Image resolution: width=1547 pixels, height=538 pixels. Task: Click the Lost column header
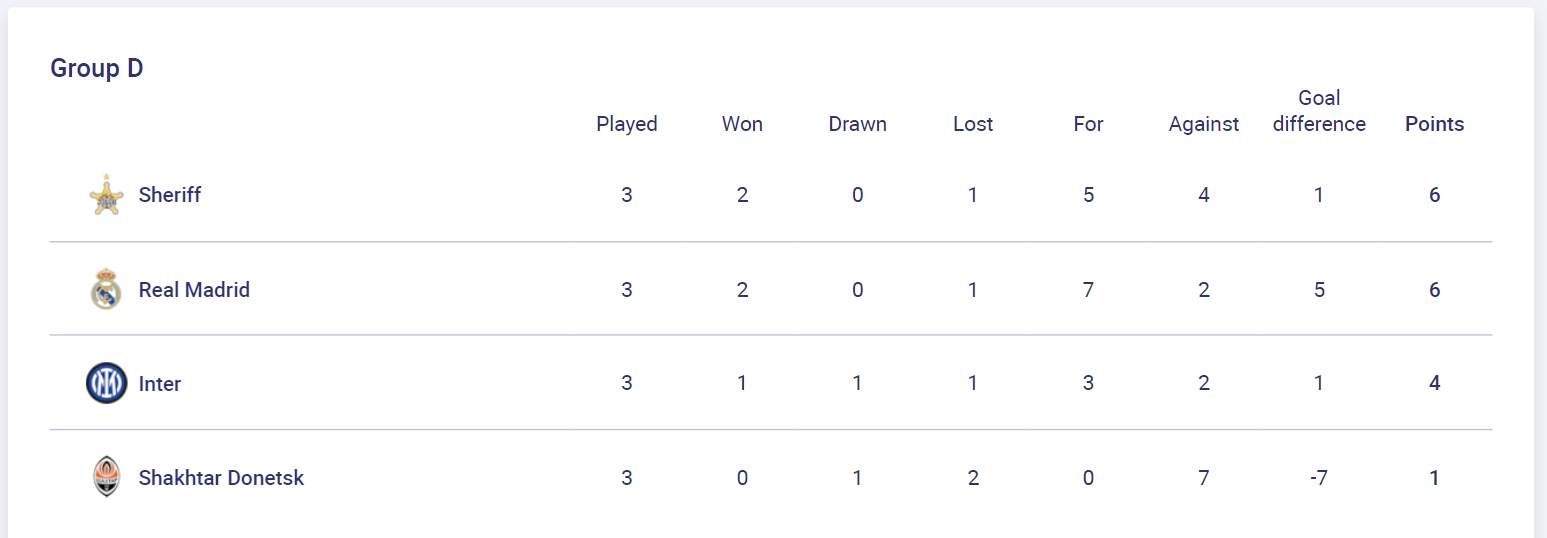click(x=973, y=124)
